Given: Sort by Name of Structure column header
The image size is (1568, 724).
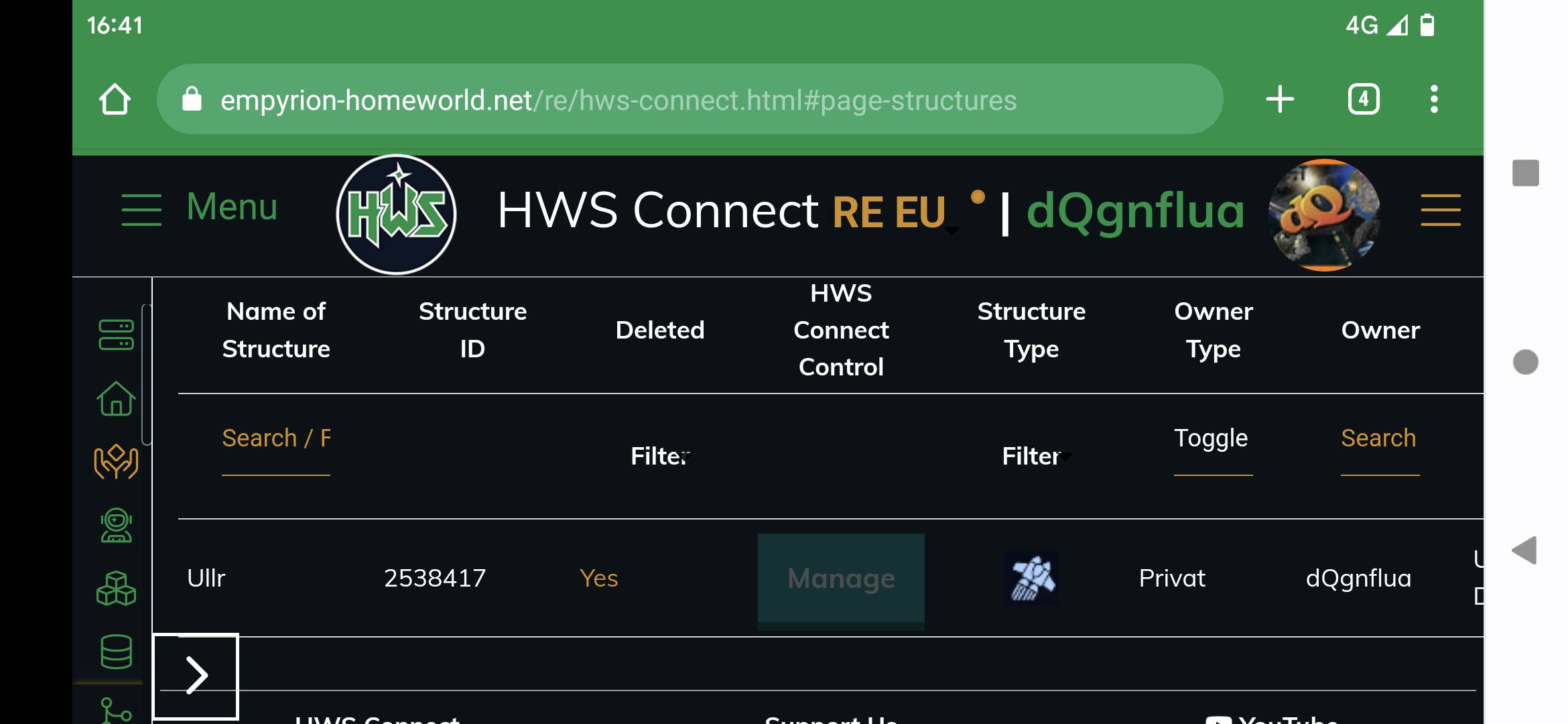Looking at the screenshot, I should pos(276,330).
